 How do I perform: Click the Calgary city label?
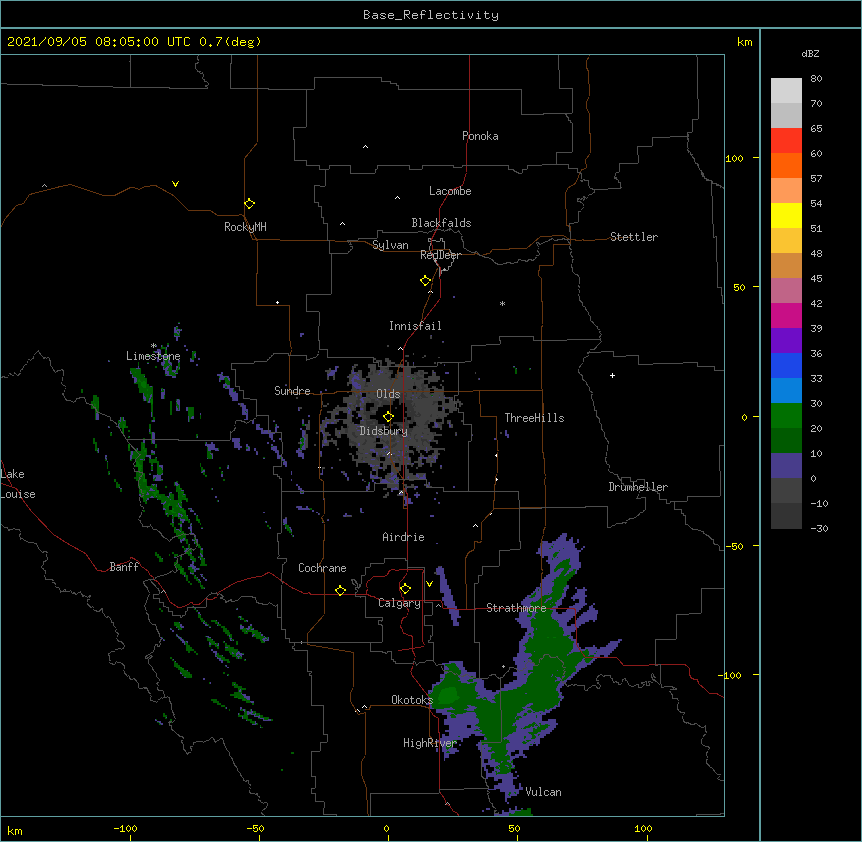click(399, 603)
